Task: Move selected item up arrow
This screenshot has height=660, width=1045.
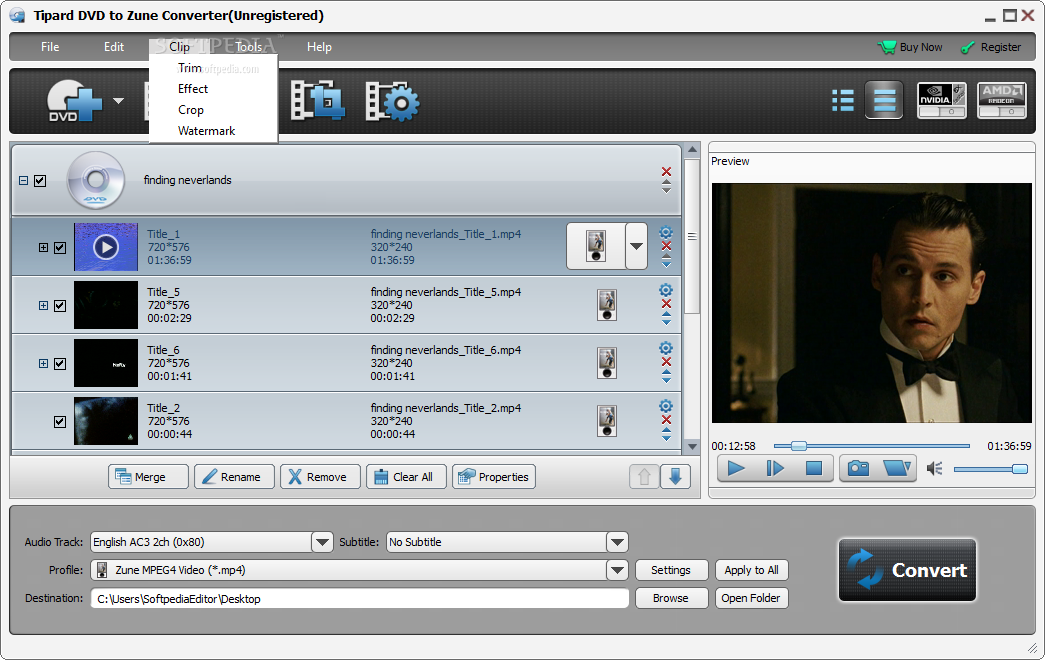Action: [x=644, y=477]
